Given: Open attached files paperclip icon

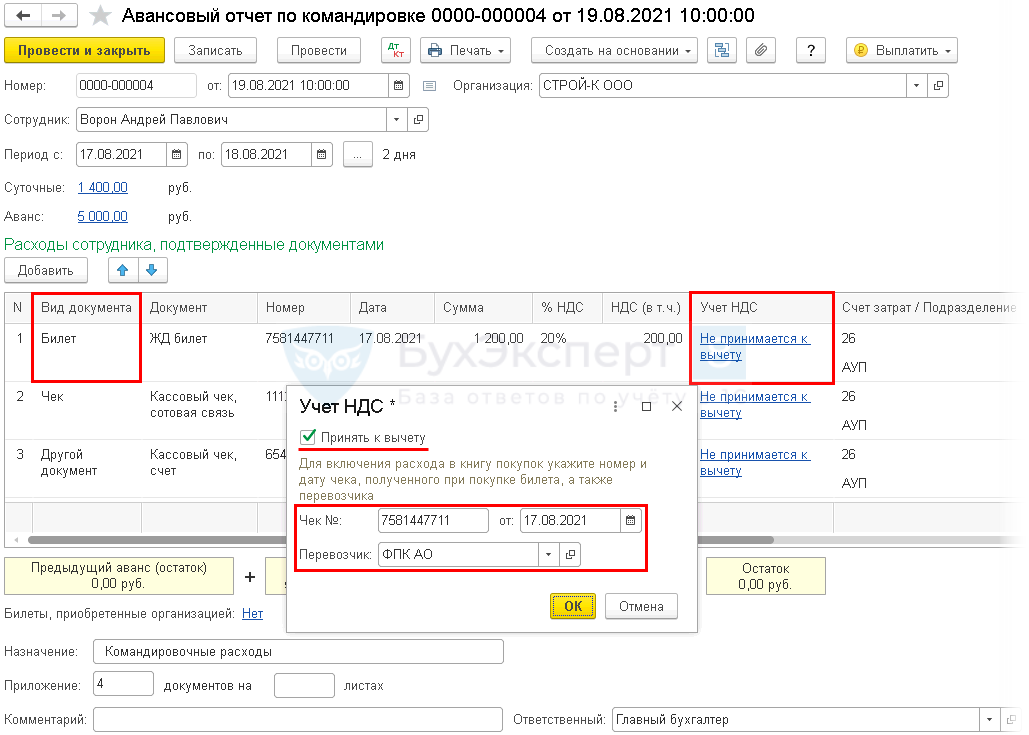Looking at the screenshot, I should click(x=761, y=50).
